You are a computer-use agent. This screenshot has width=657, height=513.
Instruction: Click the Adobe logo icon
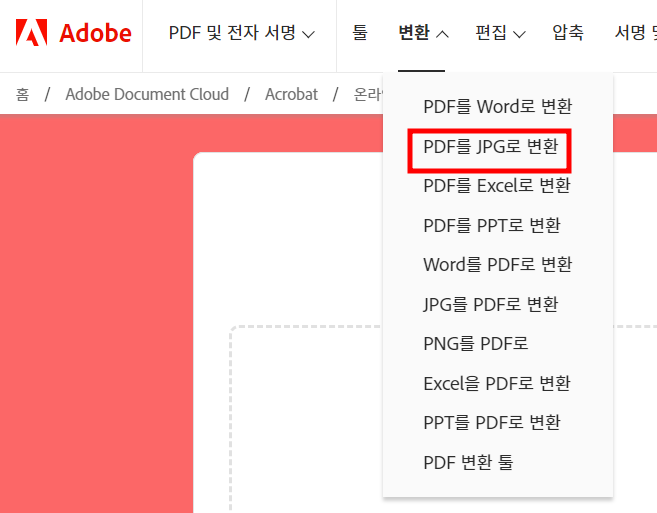click(31, 32)
